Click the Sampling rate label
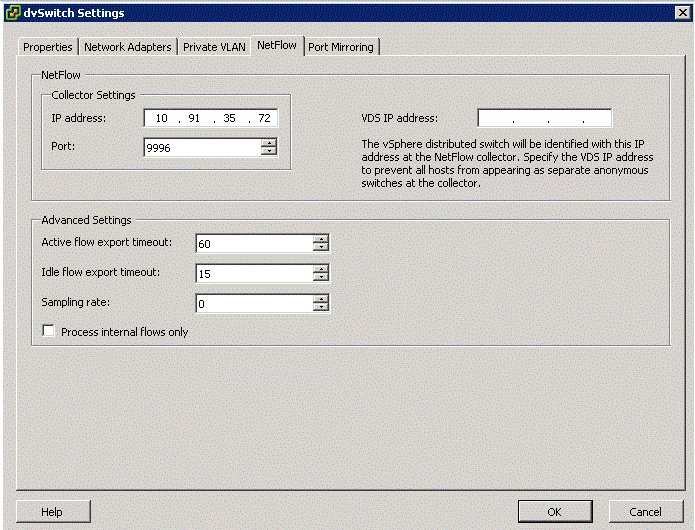Screen dimensions: 695x530 click(x=75, y=302)
